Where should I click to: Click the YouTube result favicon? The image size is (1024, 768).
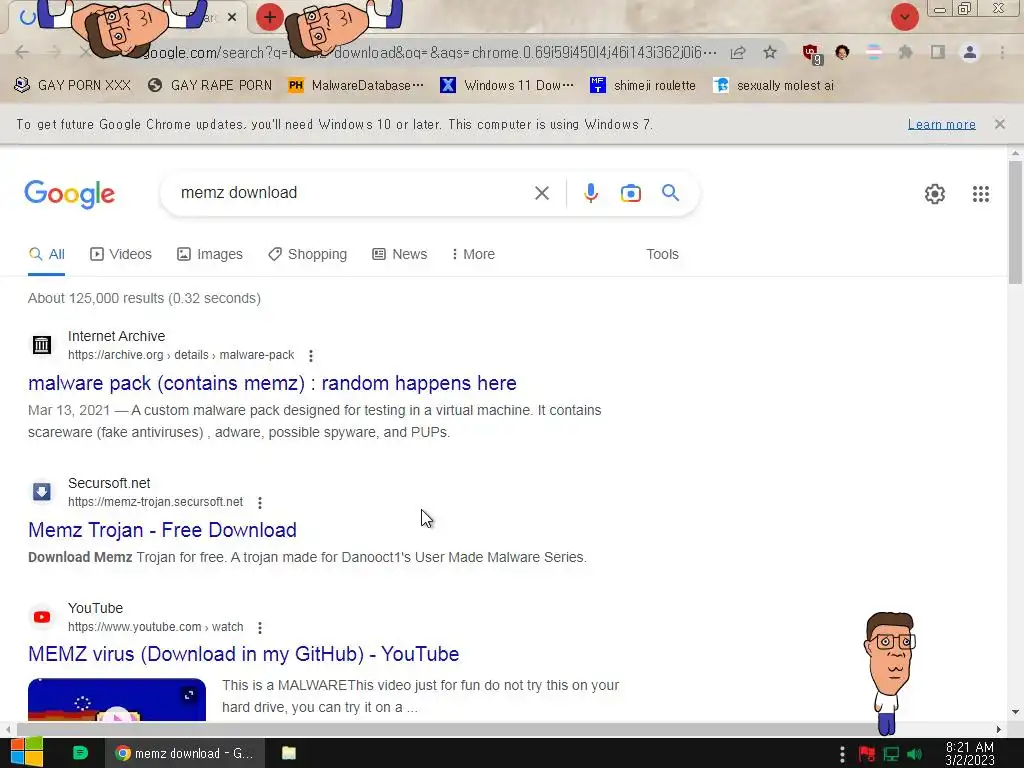[x=42, y=616]
